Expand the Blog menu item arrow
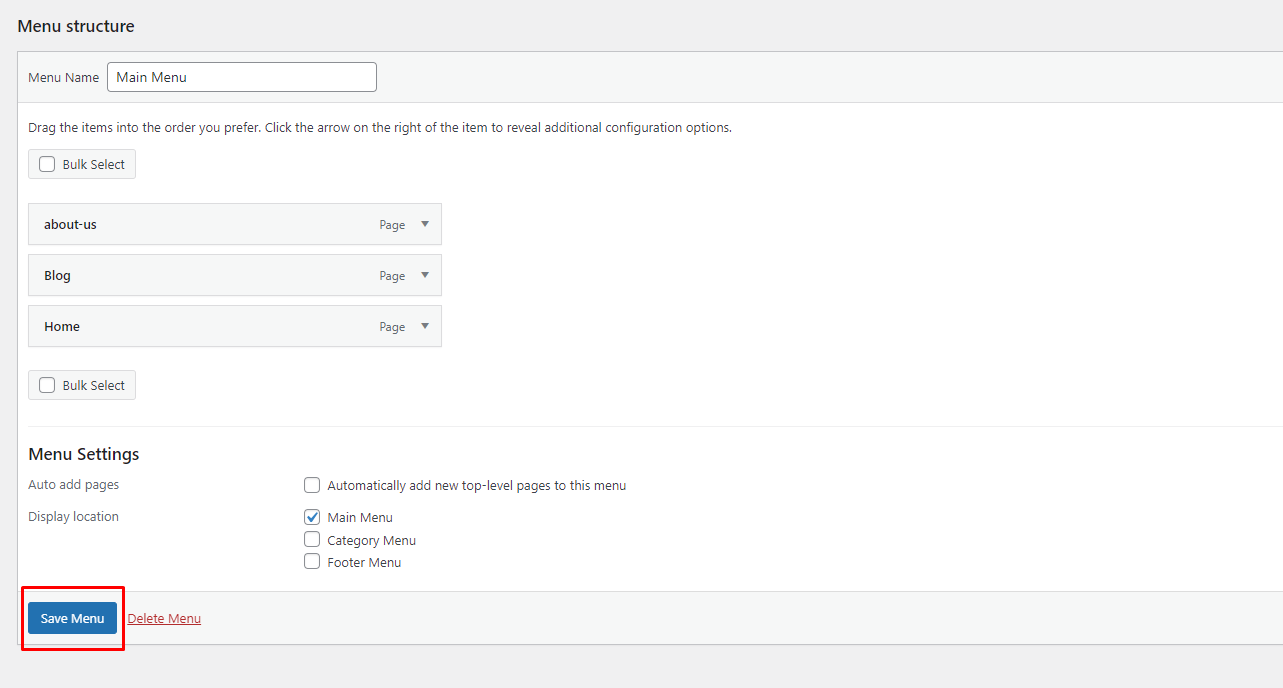The width and height of the screenshot is (1283, 688). click(x=425, y=275)
